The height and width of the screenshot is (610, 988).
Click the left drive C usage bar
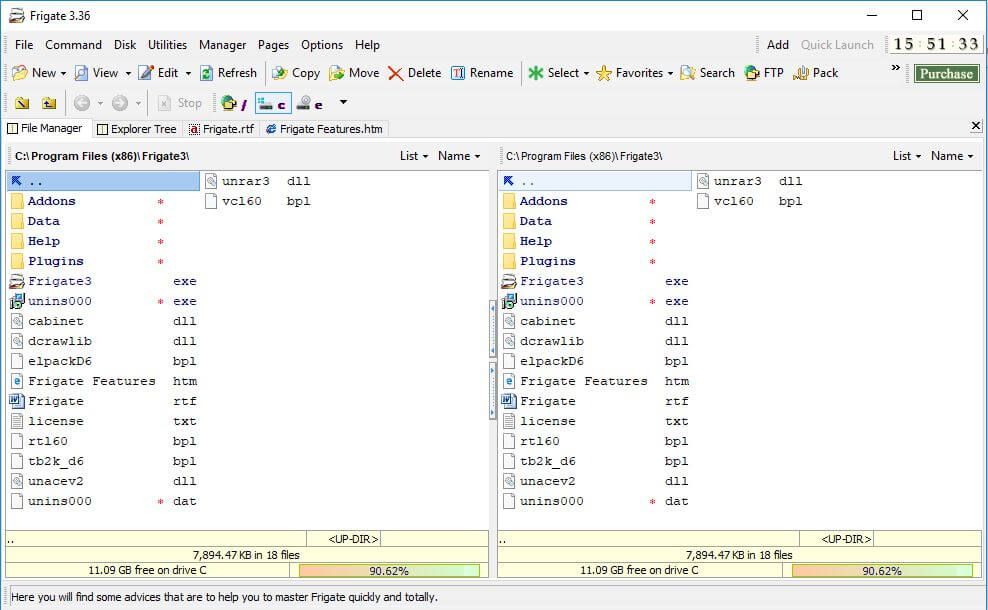click(x=389, y=571)
